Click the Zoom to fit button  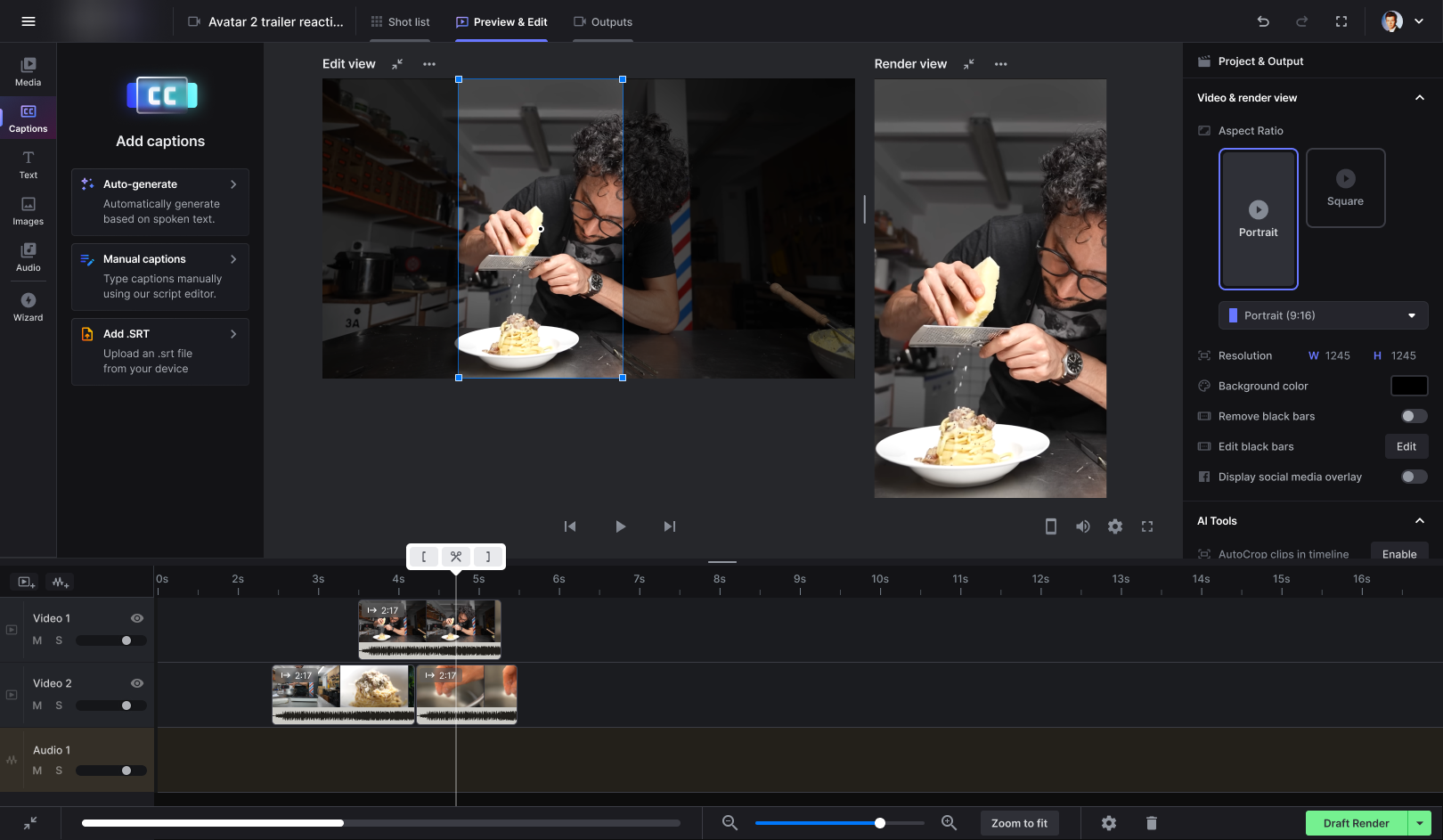1019,823
